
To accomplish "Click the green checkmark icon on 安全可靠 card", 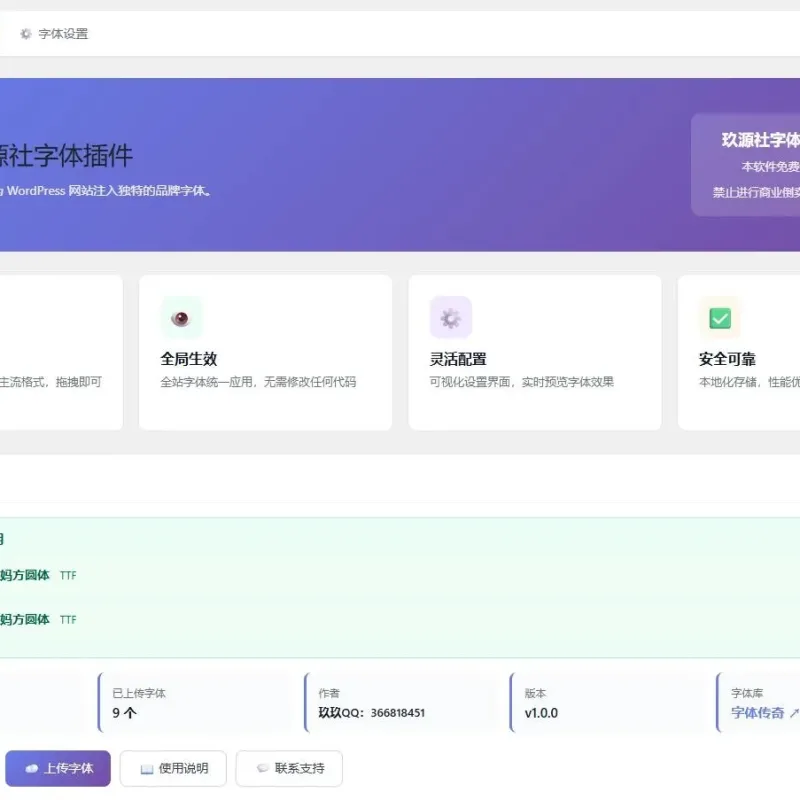I will (x=720, y=318).
